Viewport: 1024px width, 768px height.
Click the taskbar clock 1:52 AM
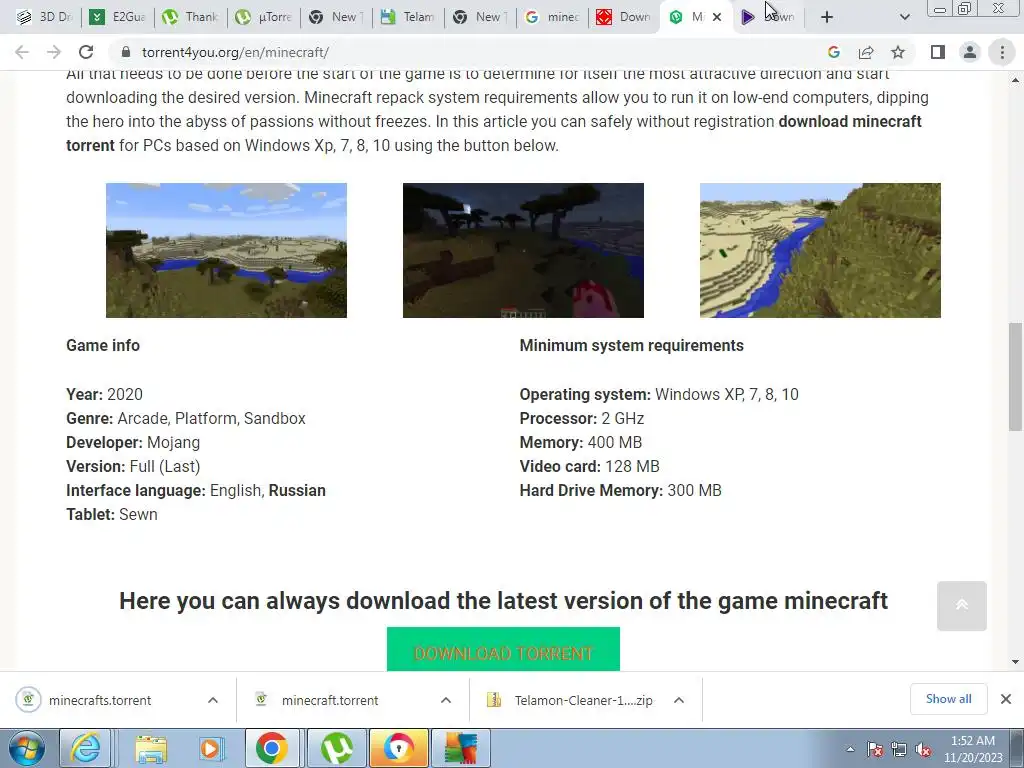click(973, 749)
